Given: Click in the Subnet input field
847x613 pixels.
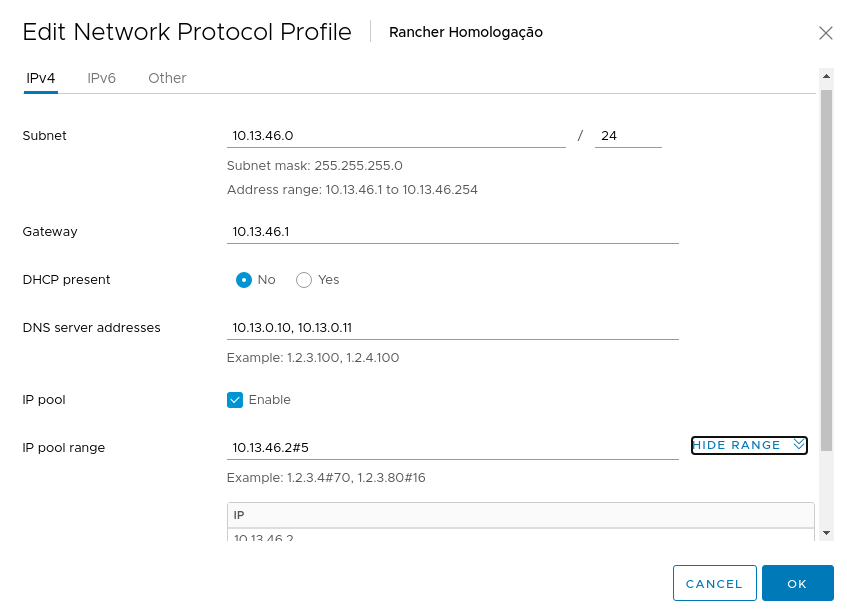Looking at the screenshot, I should (395, 135).
